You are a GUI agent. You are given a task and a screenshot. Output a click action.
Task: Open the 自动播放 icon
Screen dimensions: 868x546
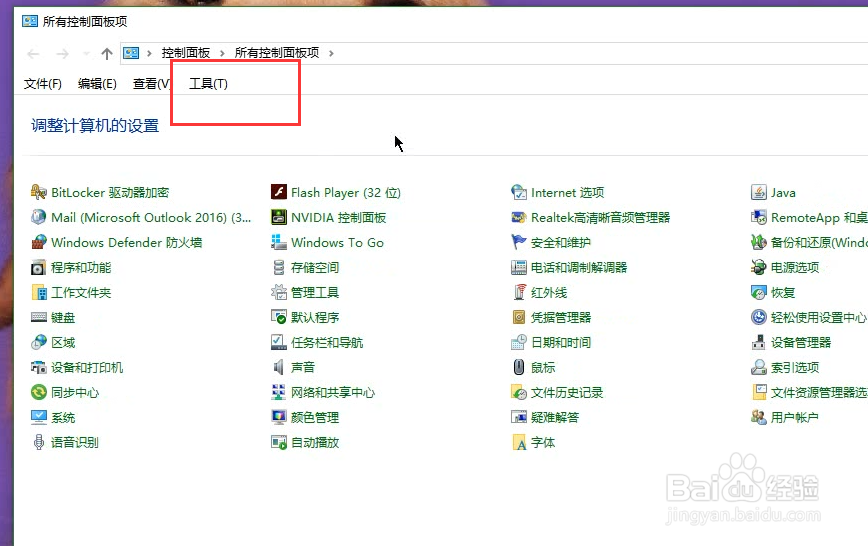[x=278, y=442]
